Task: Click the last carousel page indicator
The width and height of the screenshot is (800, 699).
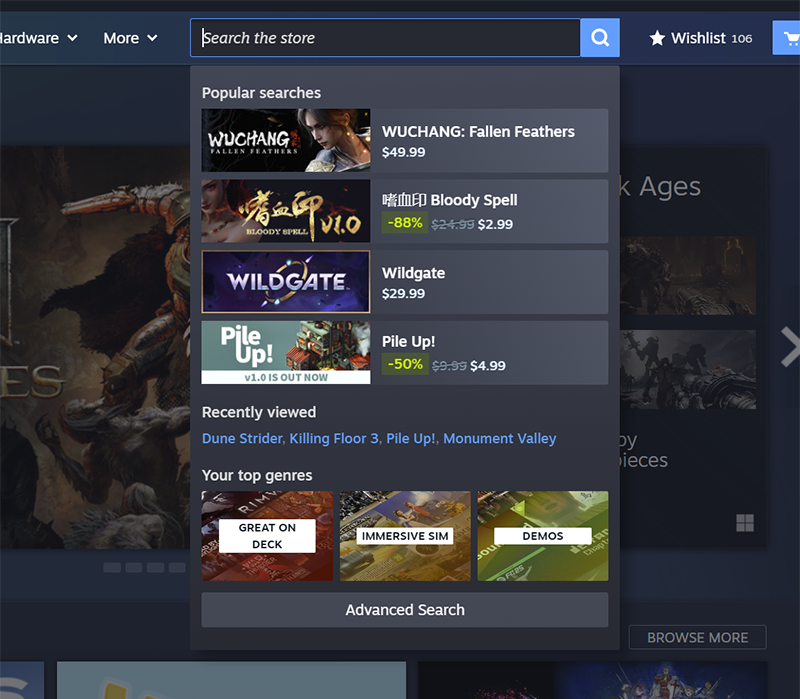Action: click(177, 567)
